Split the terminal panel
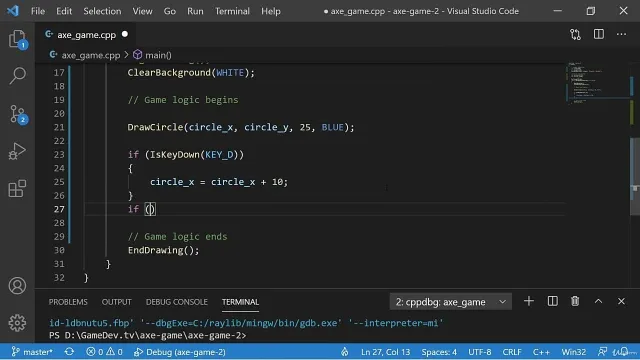Screen dimensions: 640x360 coord(552,301)
